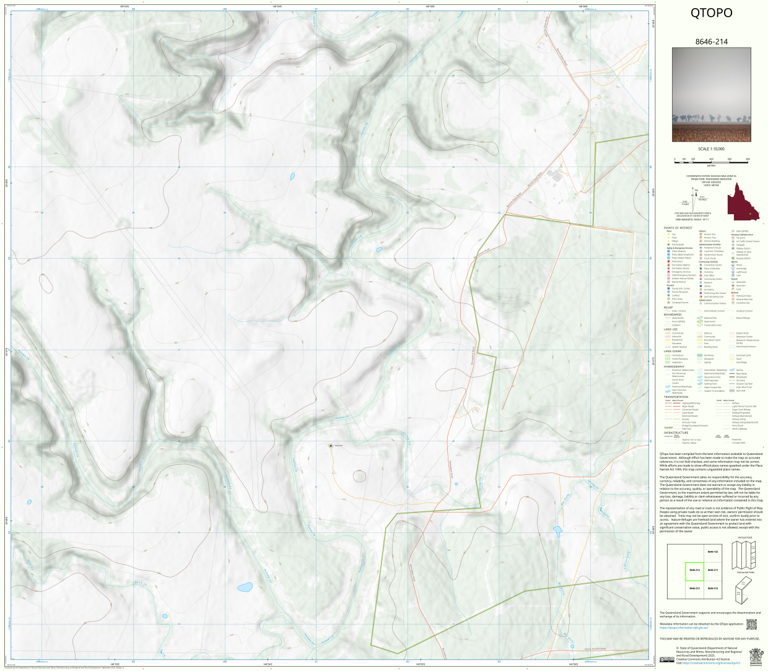Select the 8646-211 cell in index grid
This screenshot has width=768, height=671.
(713, 571)
